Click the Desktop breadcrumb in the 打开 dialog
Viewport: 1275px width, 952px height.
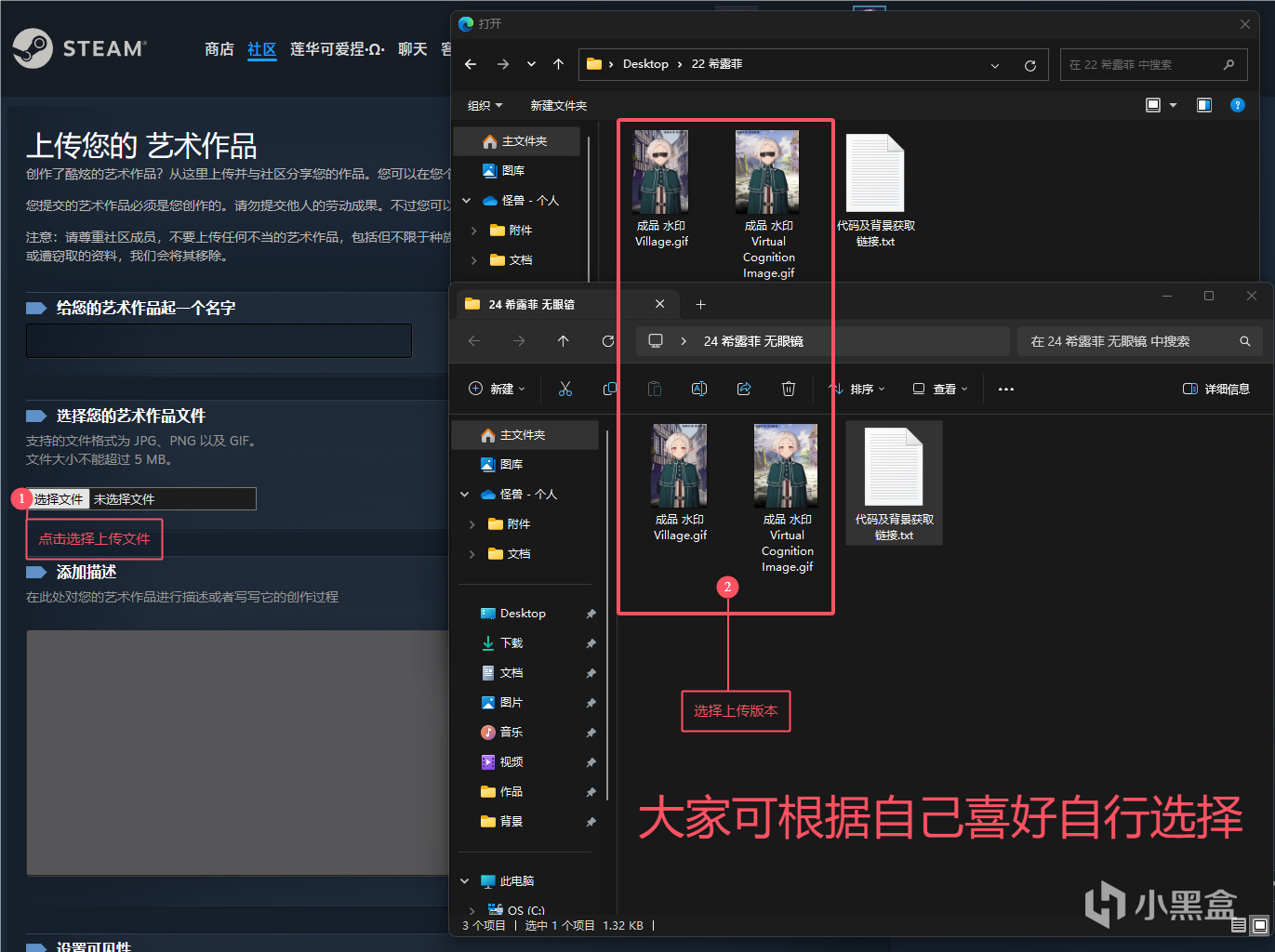(645, 64)
